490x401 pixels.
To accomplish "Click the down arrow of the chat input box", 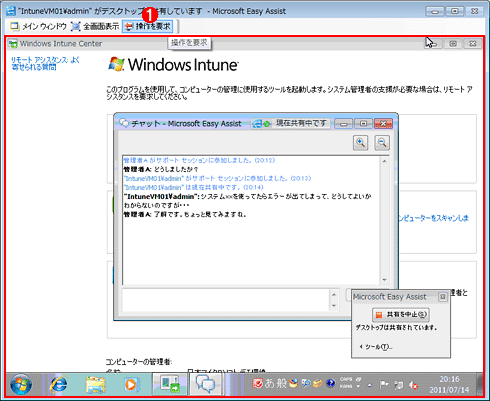I will point(334,306).
